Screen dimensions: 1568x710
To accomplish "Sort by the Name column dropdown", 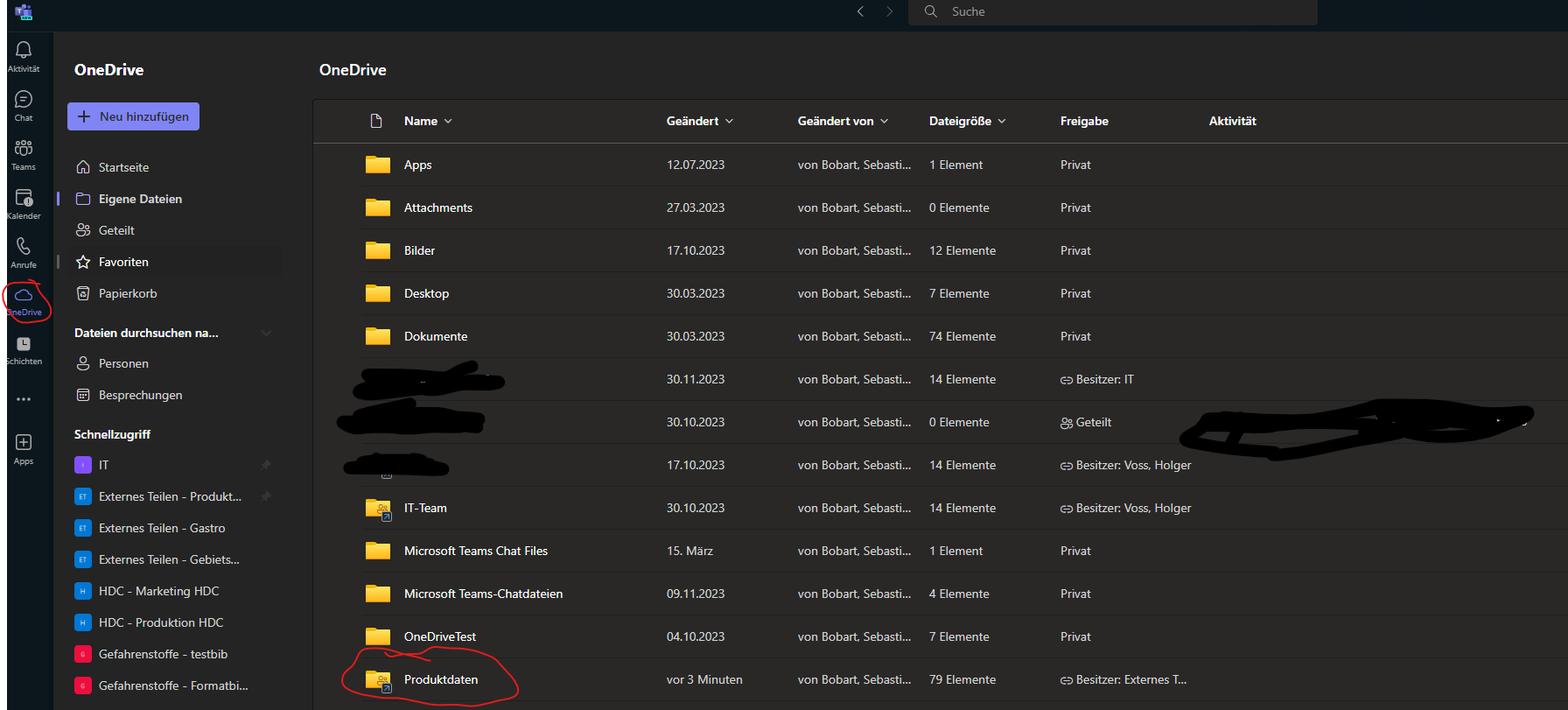I will click(x=428, y=122).
